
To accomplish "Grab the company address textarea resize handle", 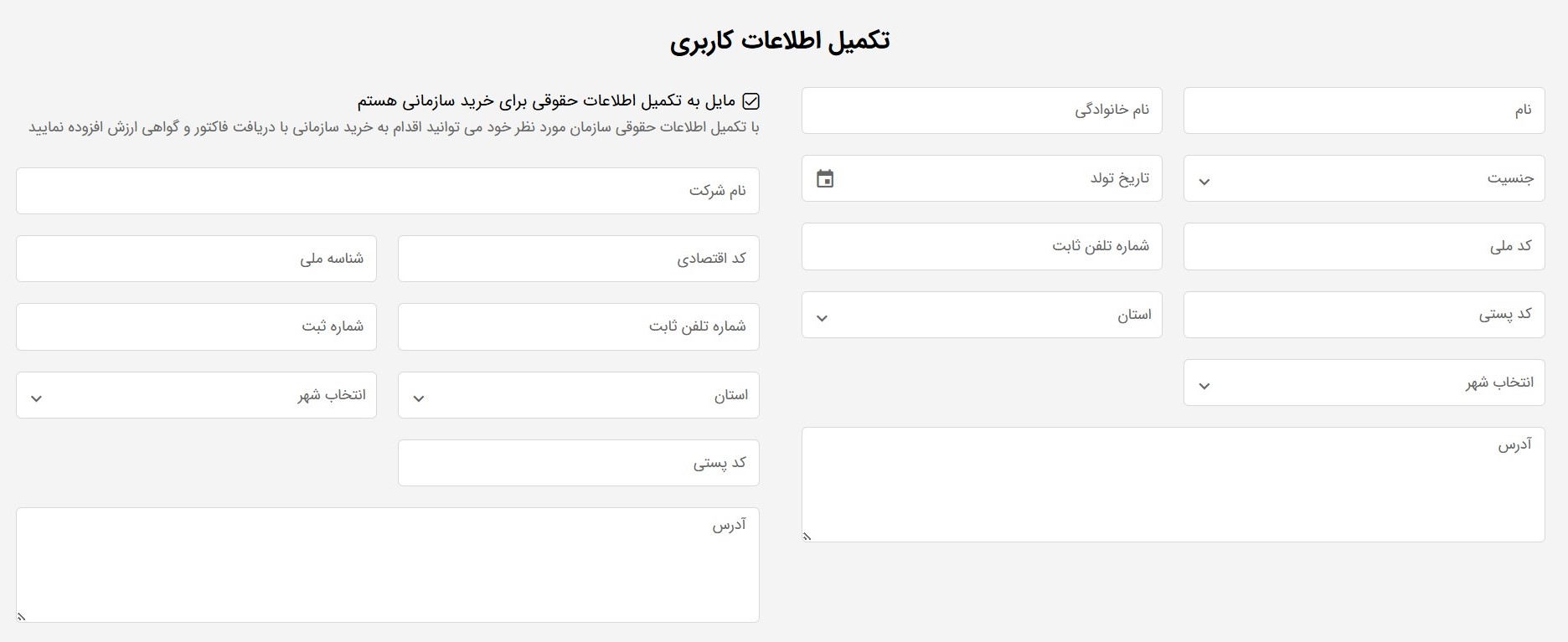I will tap(22, 617).
